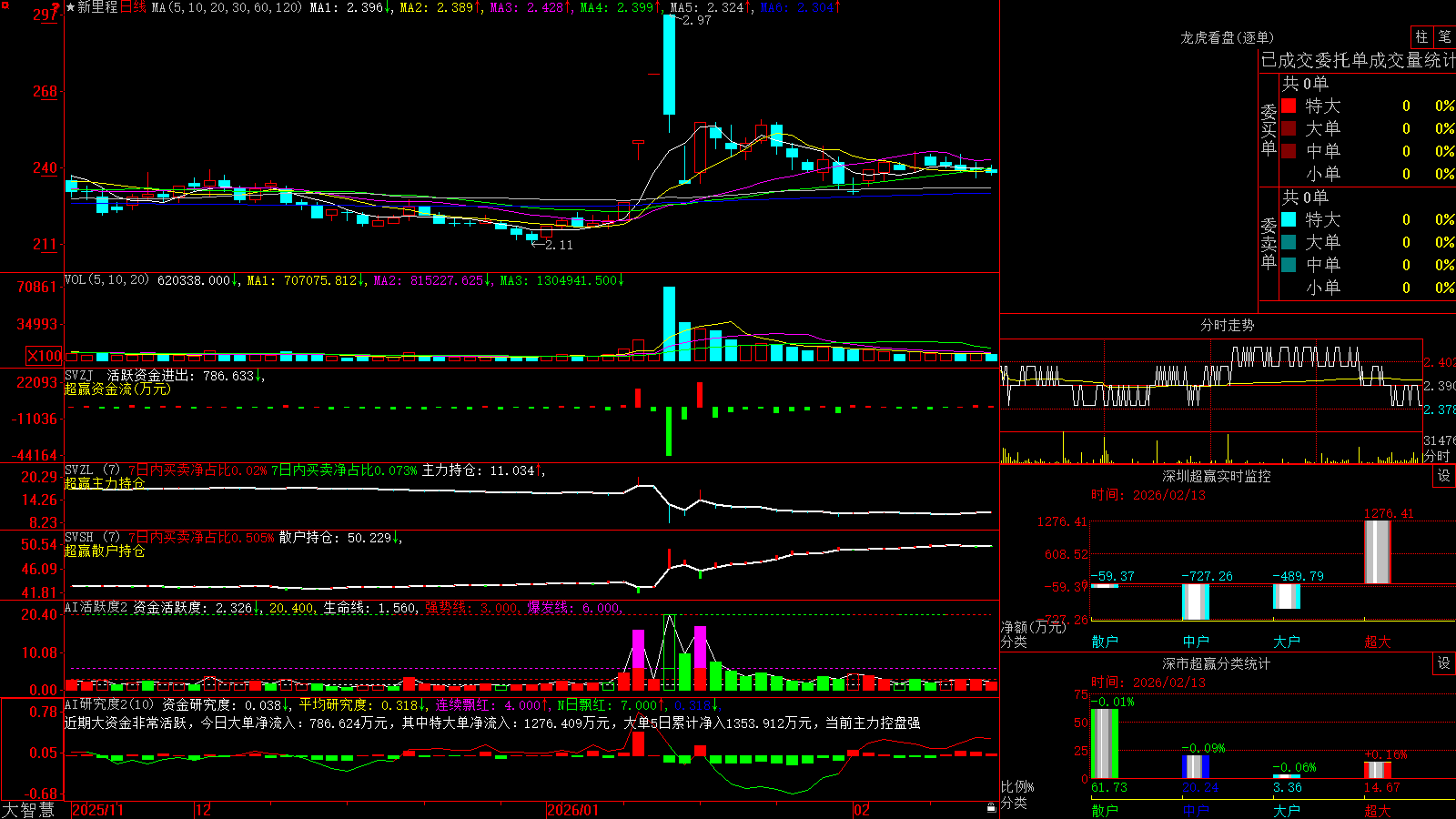Click 超大 category in the 分类统计 chart
This screenshot has width=1456, height=819.
coord(1378,810)
